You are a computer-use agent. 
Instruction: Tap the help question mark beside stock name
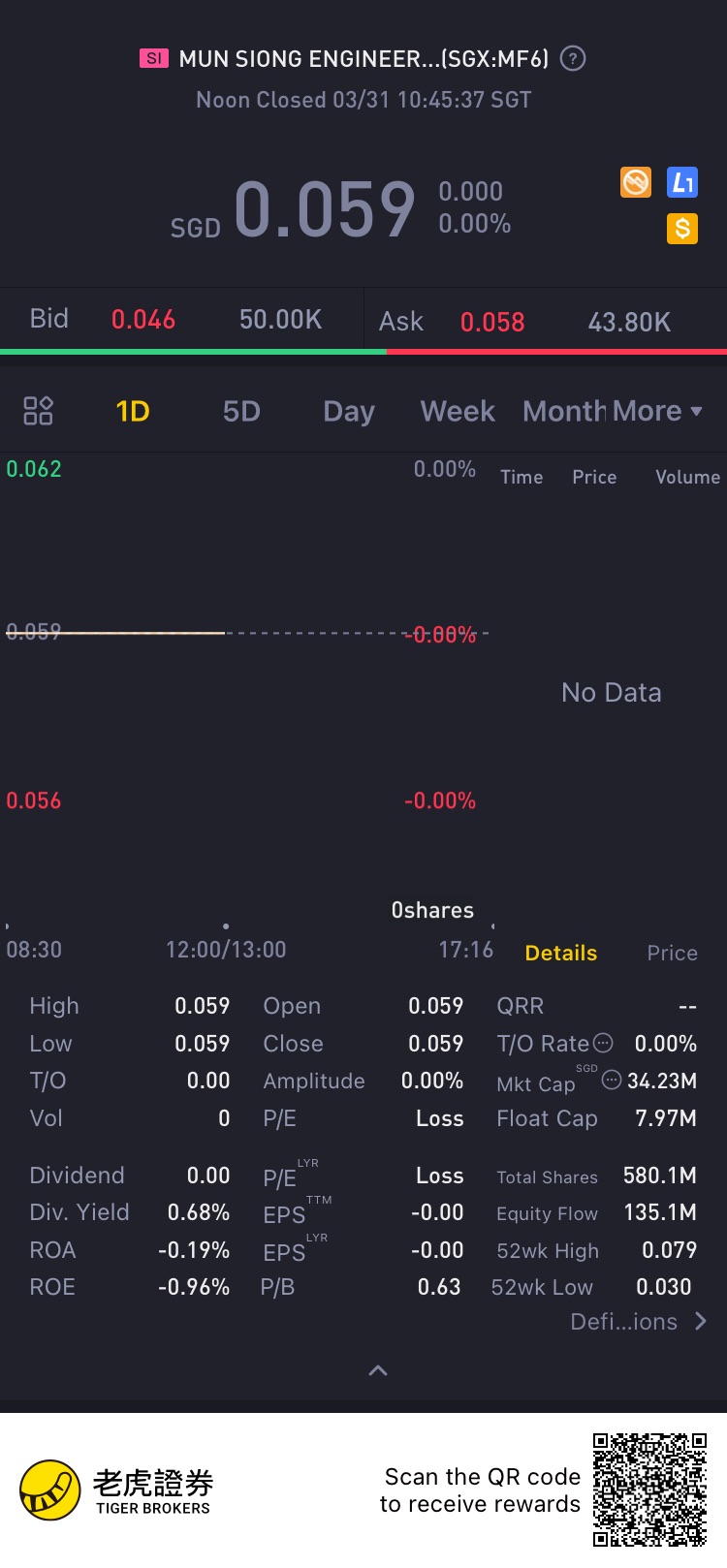coord(573,59)
